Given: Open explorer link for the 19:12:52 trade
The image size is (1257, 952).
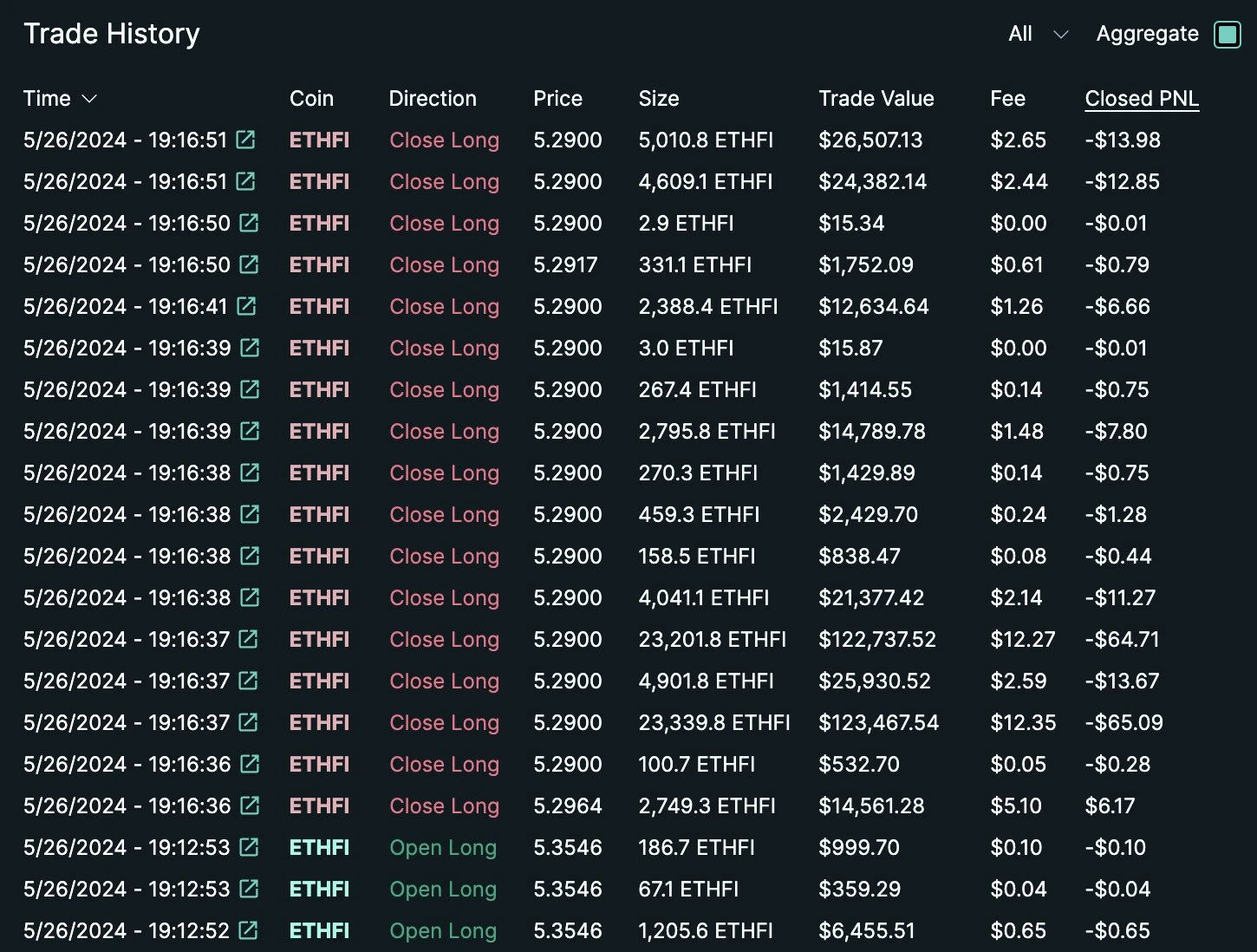Looking at the screenshot, I should coord(248,930).
